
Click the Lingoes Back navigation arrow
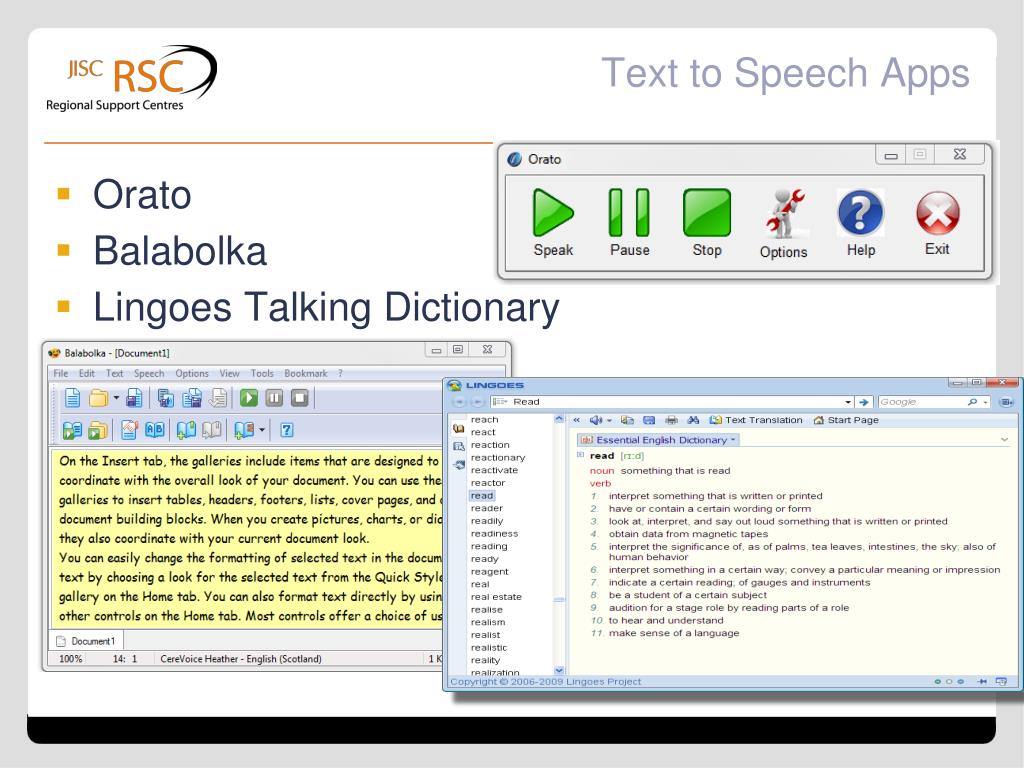pos(459,402)
